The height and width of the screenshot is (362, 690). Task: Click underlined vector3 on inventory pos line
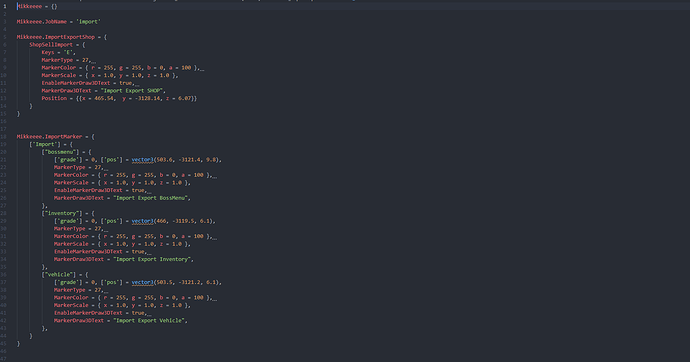point(143,221)
